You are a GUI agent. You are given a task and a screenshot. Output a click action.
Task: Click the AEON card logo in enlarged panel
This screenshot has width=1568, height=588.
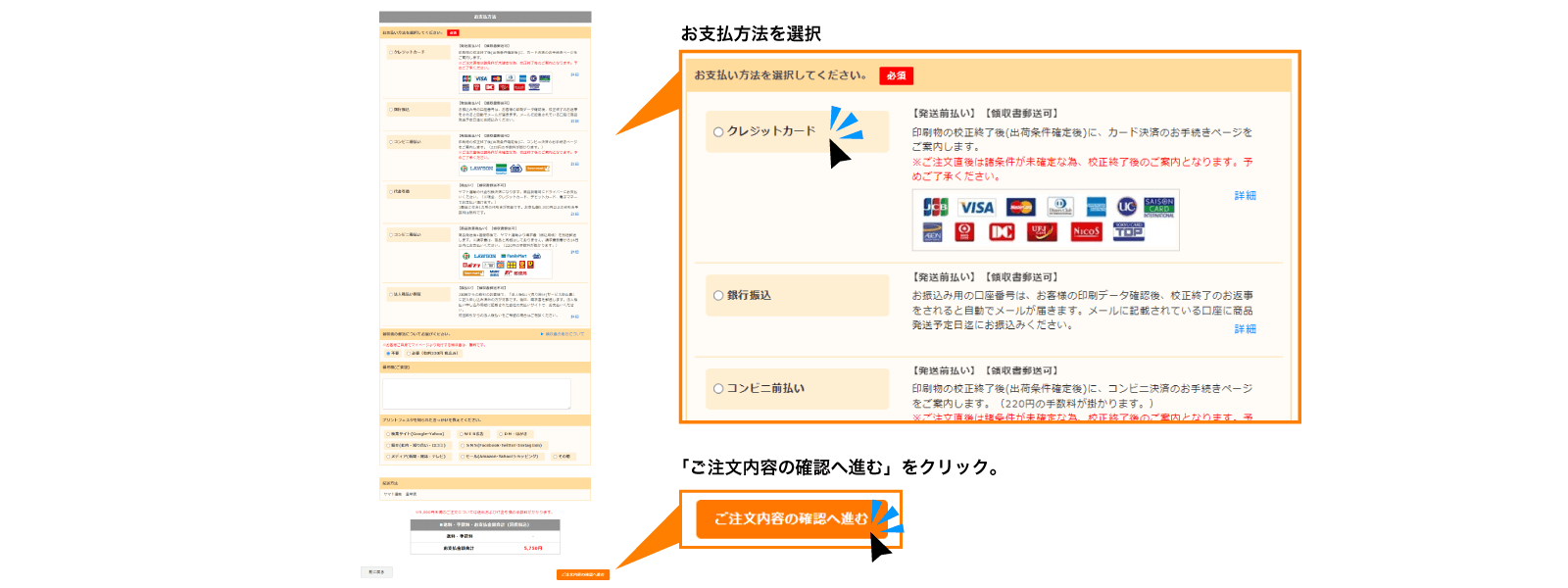coord(932,232)
